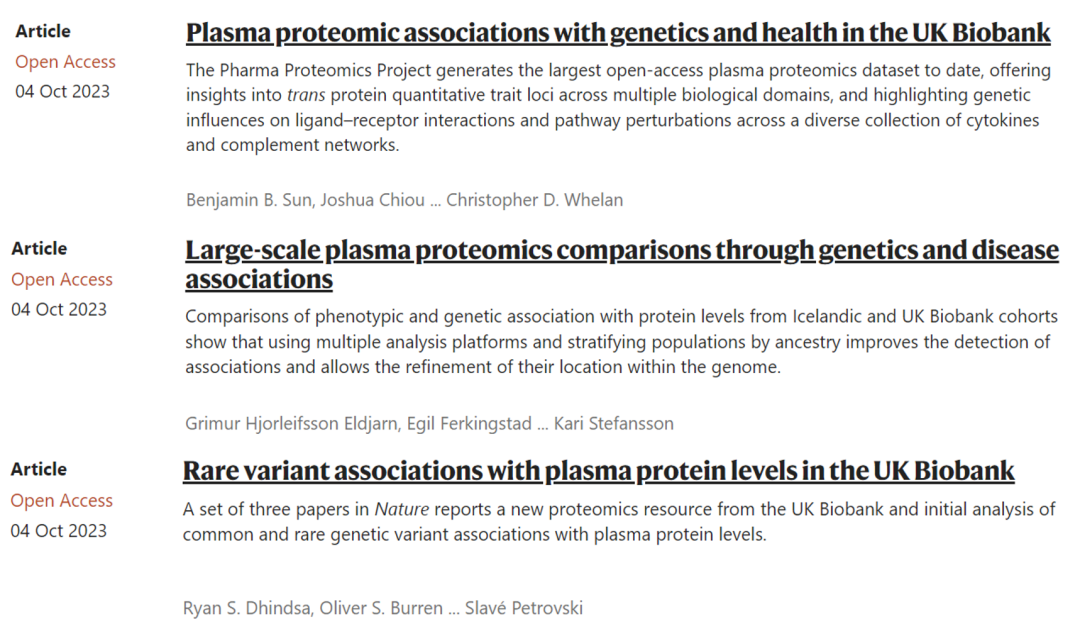Click author name Christopher D. Whelan

534,200
